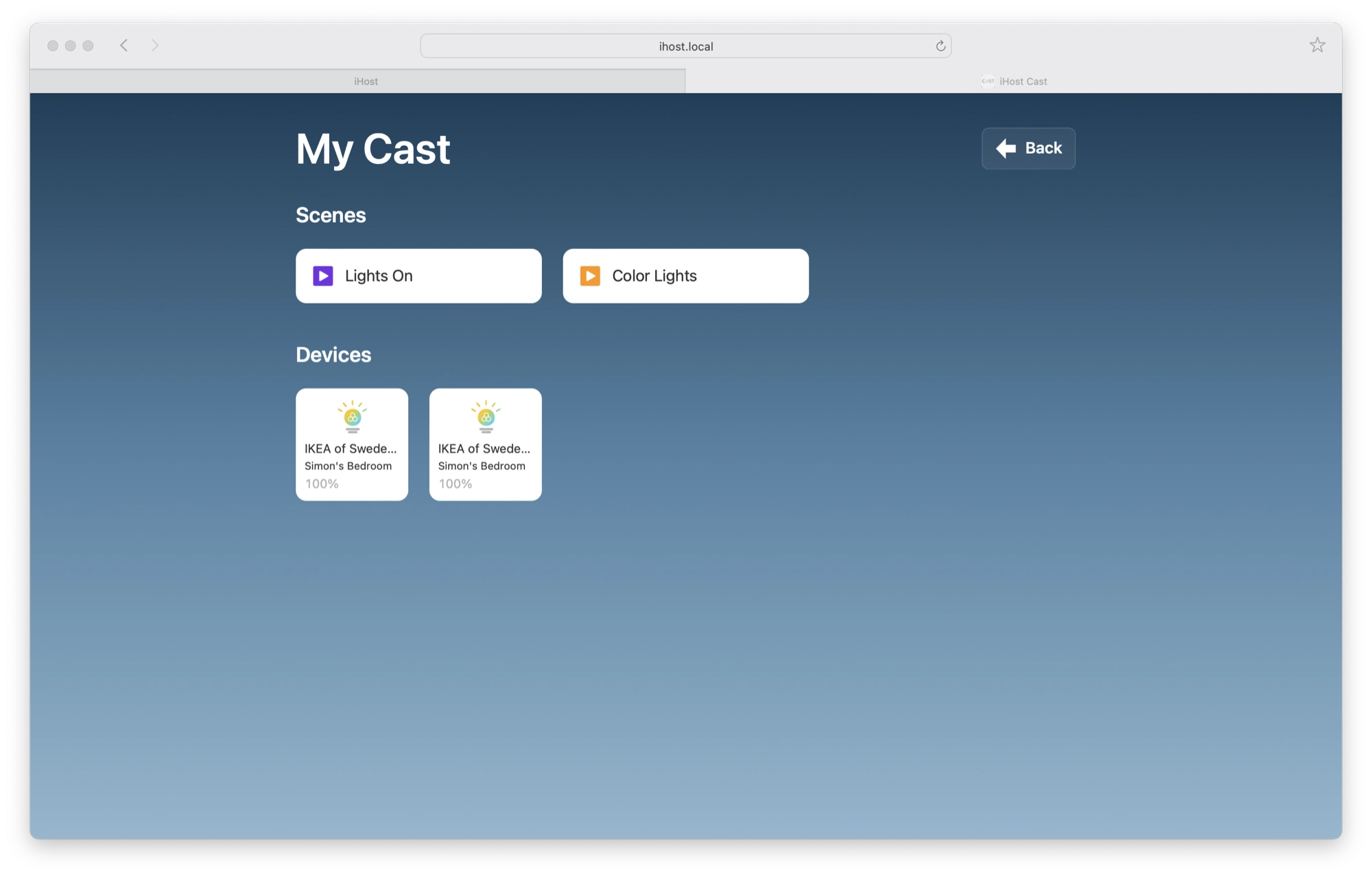Switch to the iHost tab
1372x876 pixels.
357,81
